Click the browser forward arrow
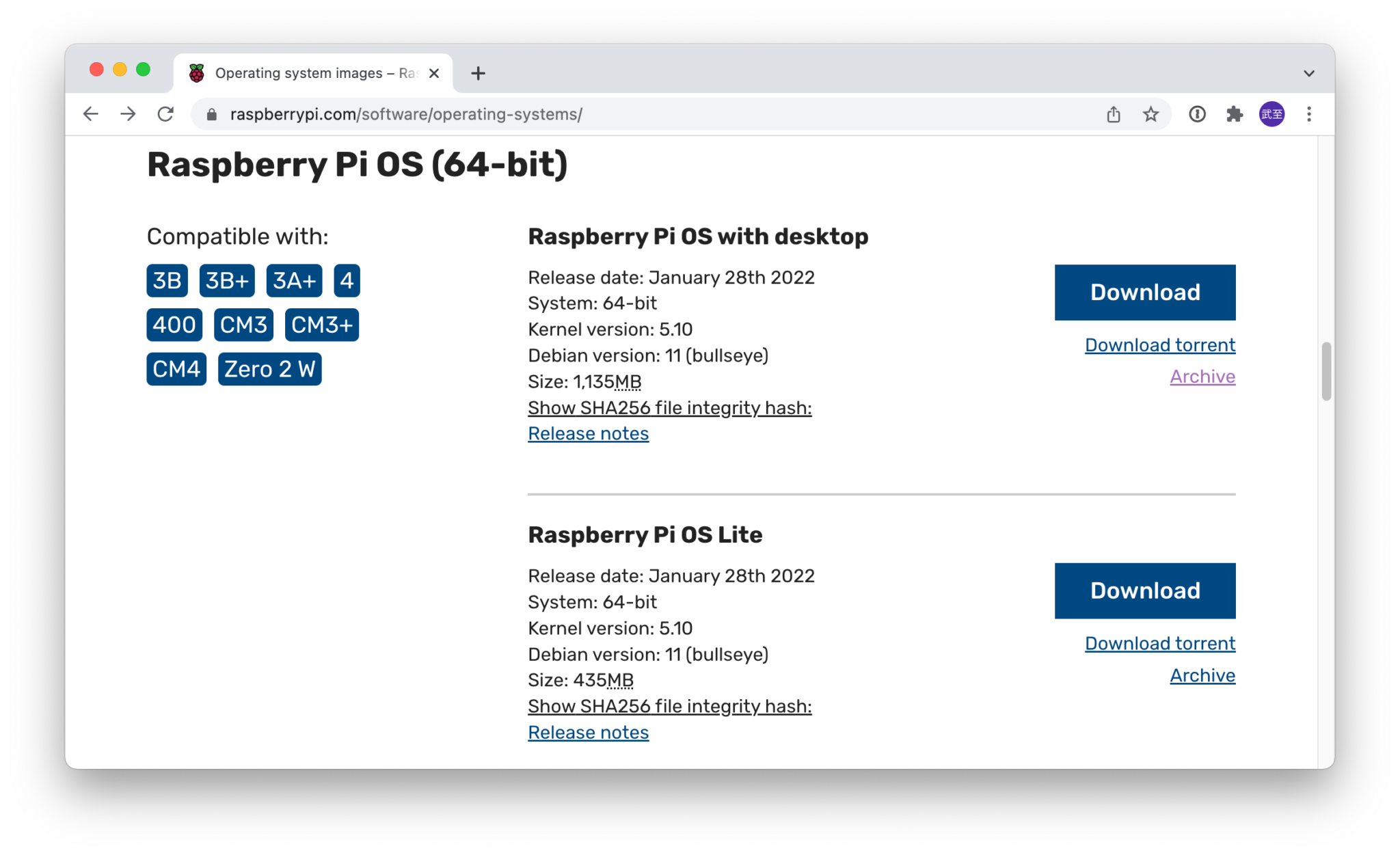This screenshot has height=855, width=1400. (x=128, y=114)
